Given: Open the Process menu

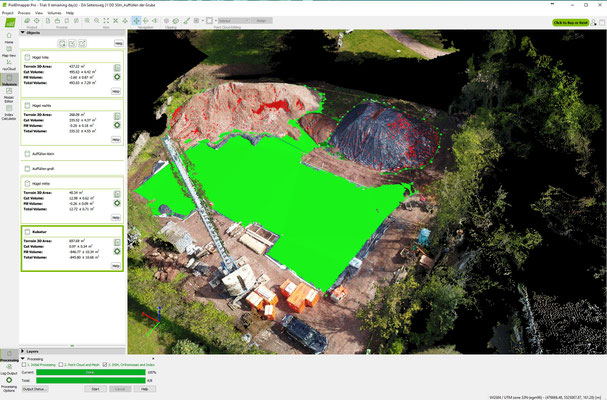Looking at the screenshot, I should [x=24, y=13].
